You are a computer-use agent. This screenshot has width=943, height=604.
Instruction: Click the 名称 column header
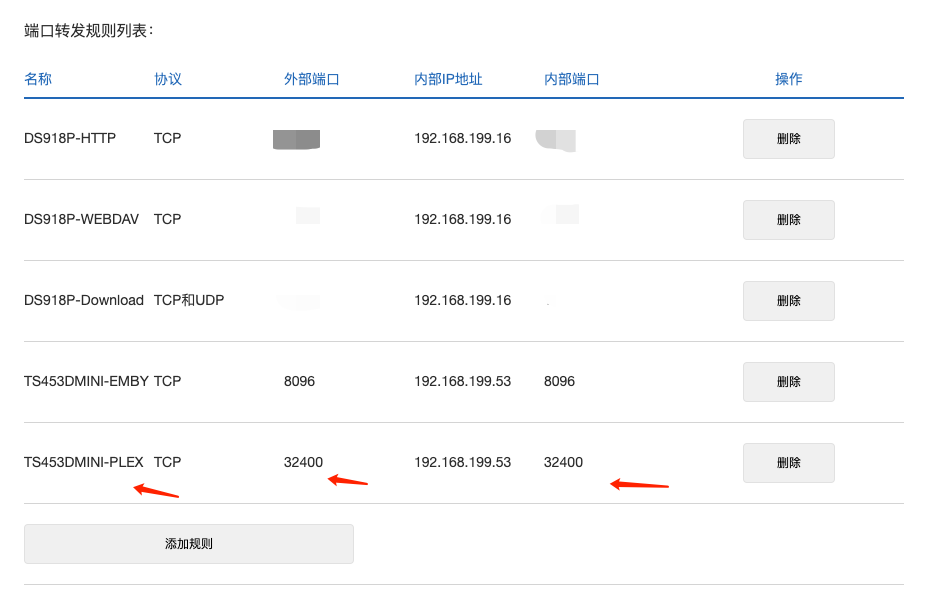[x=38, y=79]
